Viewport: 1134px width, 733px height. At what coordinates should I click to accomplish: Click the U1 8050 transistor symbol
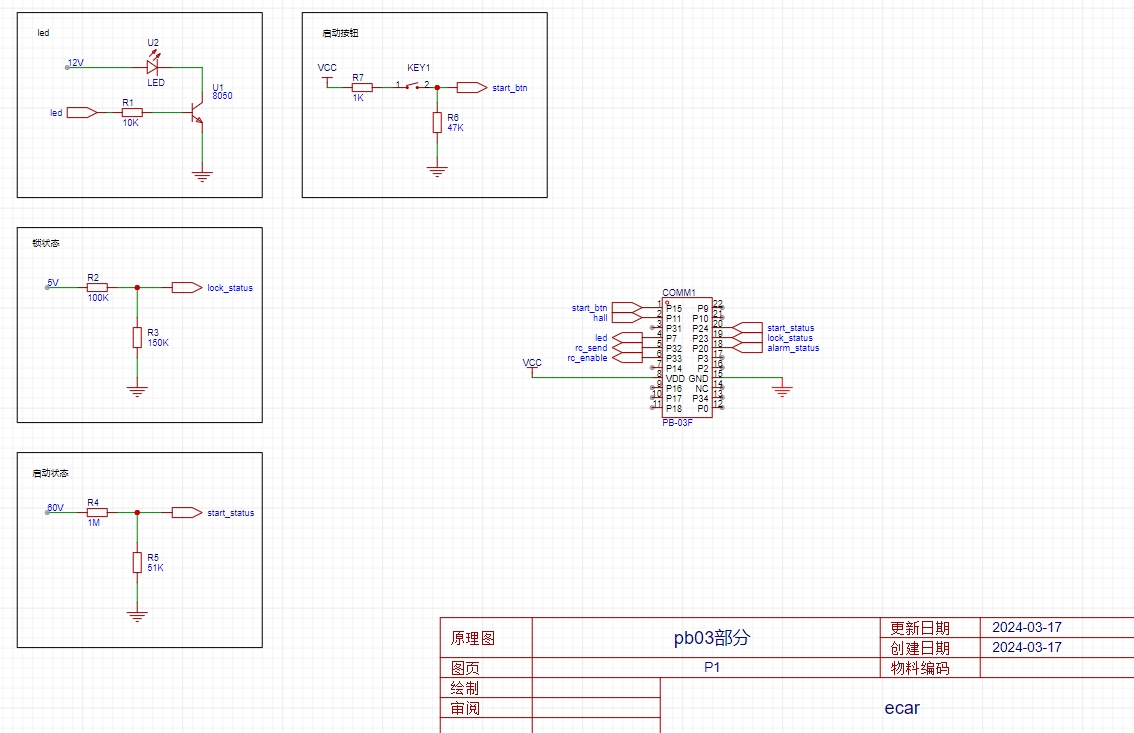198,113
